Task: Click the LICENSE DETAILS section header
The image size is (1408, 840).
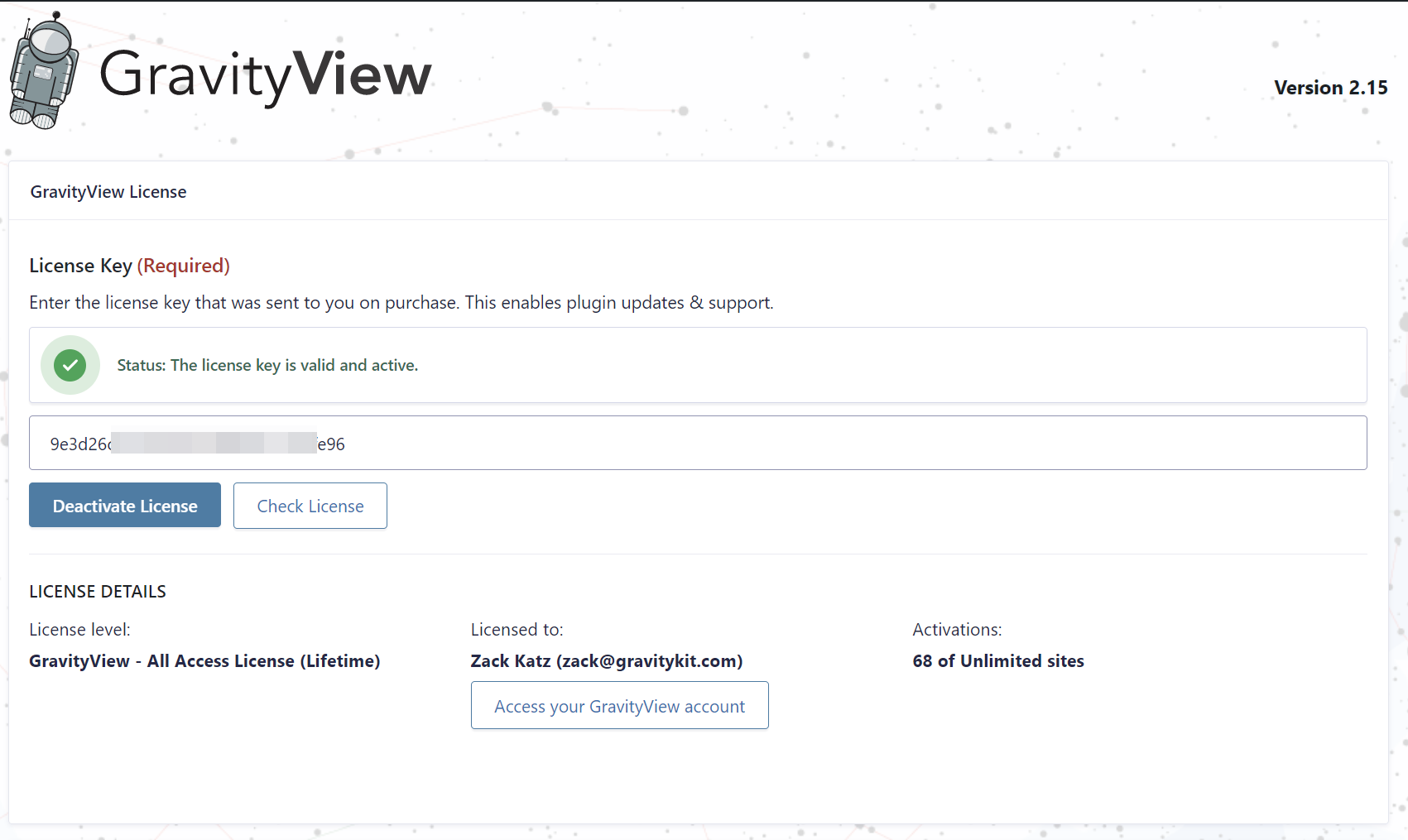Action: (97, 591)
